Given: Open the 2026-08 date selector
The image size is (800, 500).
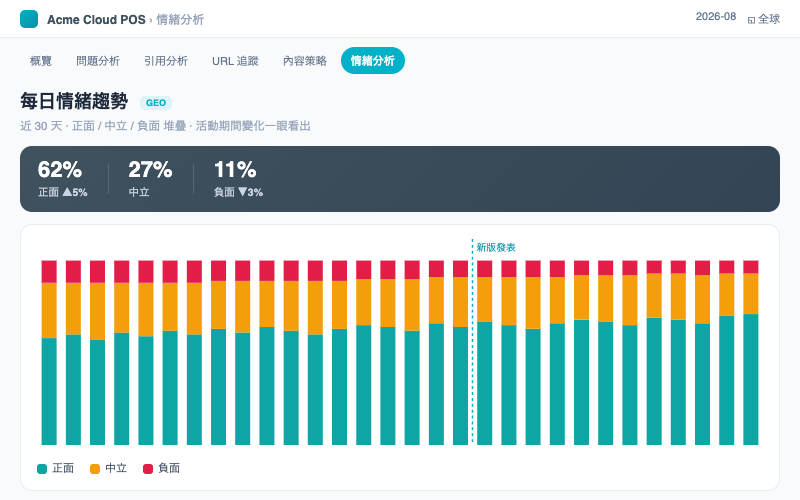Looking at the screenshot, I should 716,16.
